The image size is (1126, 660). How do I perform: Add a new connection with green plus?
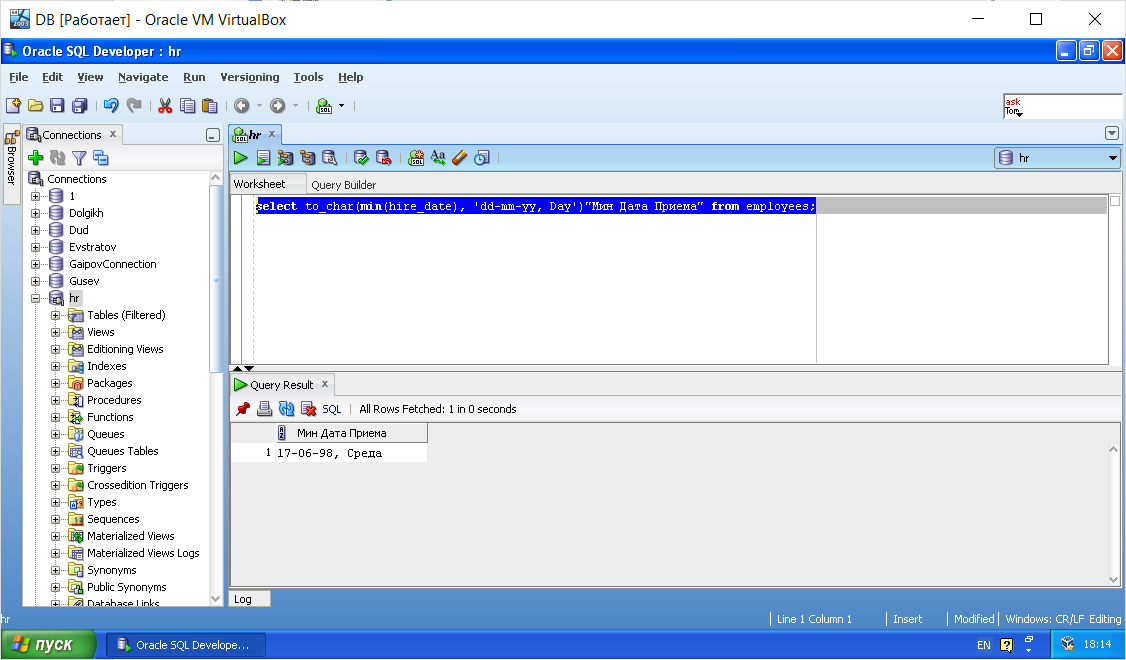click(x=35, y=158)
